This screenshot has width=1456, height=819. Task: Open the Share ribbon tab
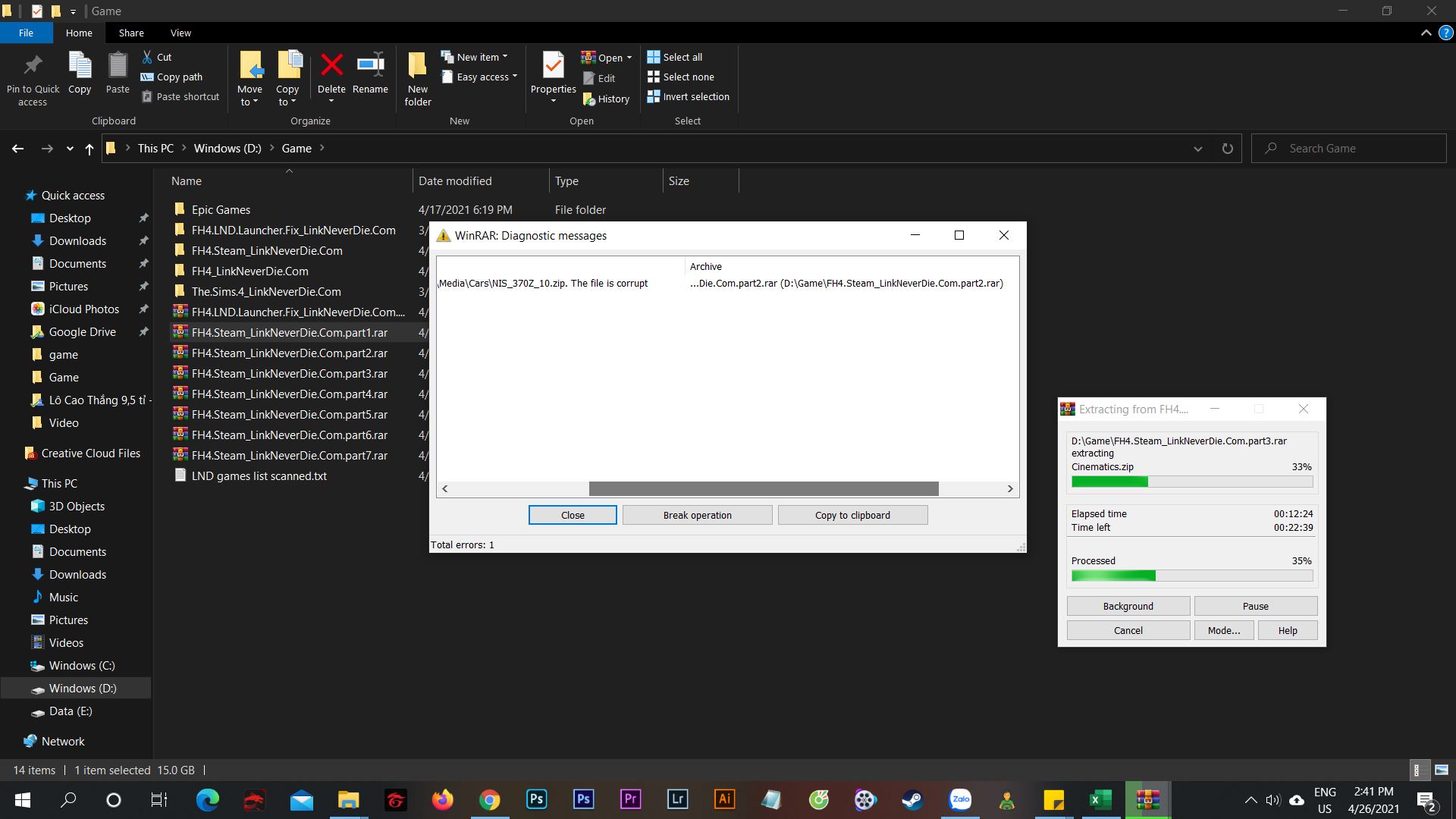(131, 33)
